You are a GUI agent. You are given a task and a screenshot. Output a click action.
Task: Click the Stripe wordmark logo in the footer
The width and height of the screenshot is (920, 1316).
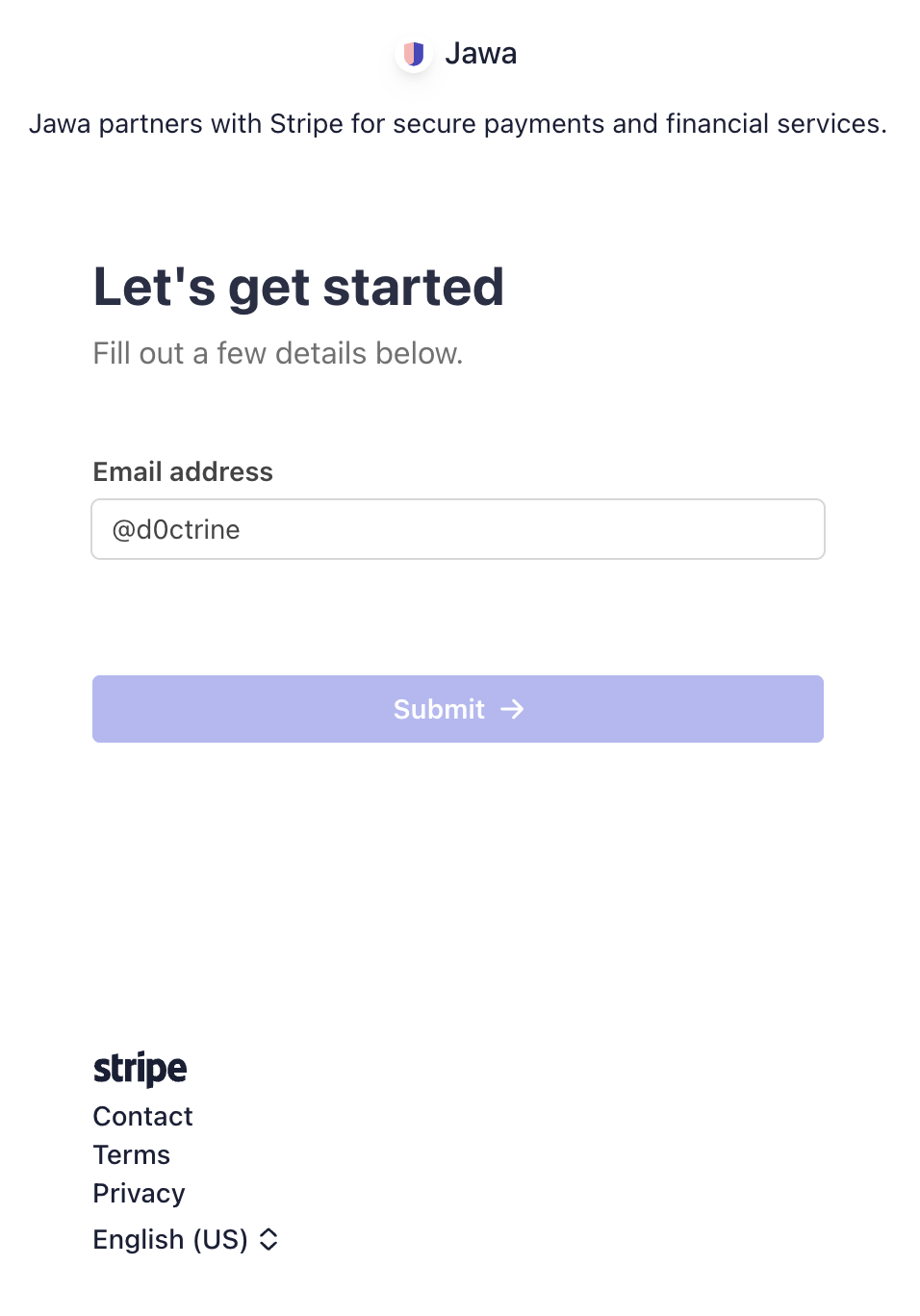coord(140,1069)
